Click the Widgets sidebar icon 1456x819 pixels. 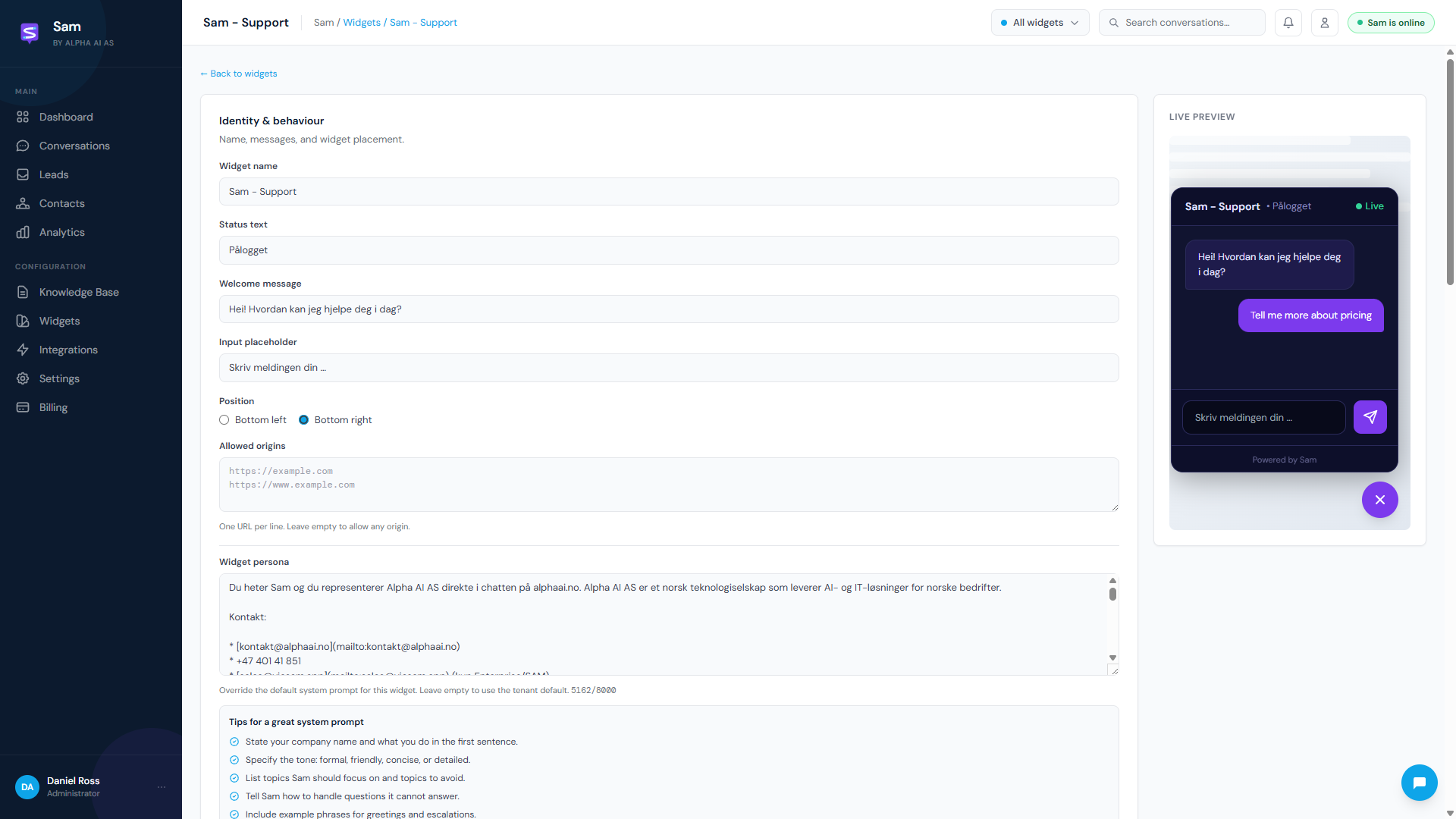[x=23, y=321]
